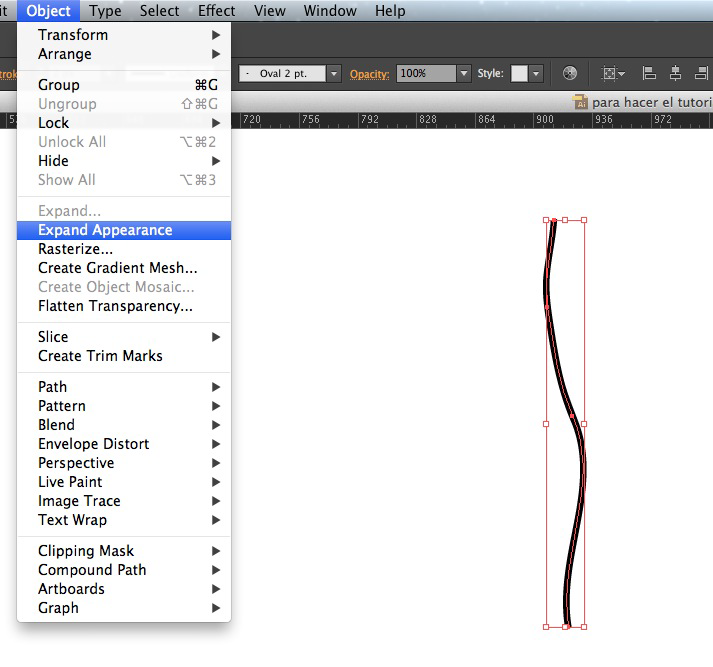This screenshot has width=713, height=667.
Task: Expand the Compound Path submenu
Action: (124, 570)
